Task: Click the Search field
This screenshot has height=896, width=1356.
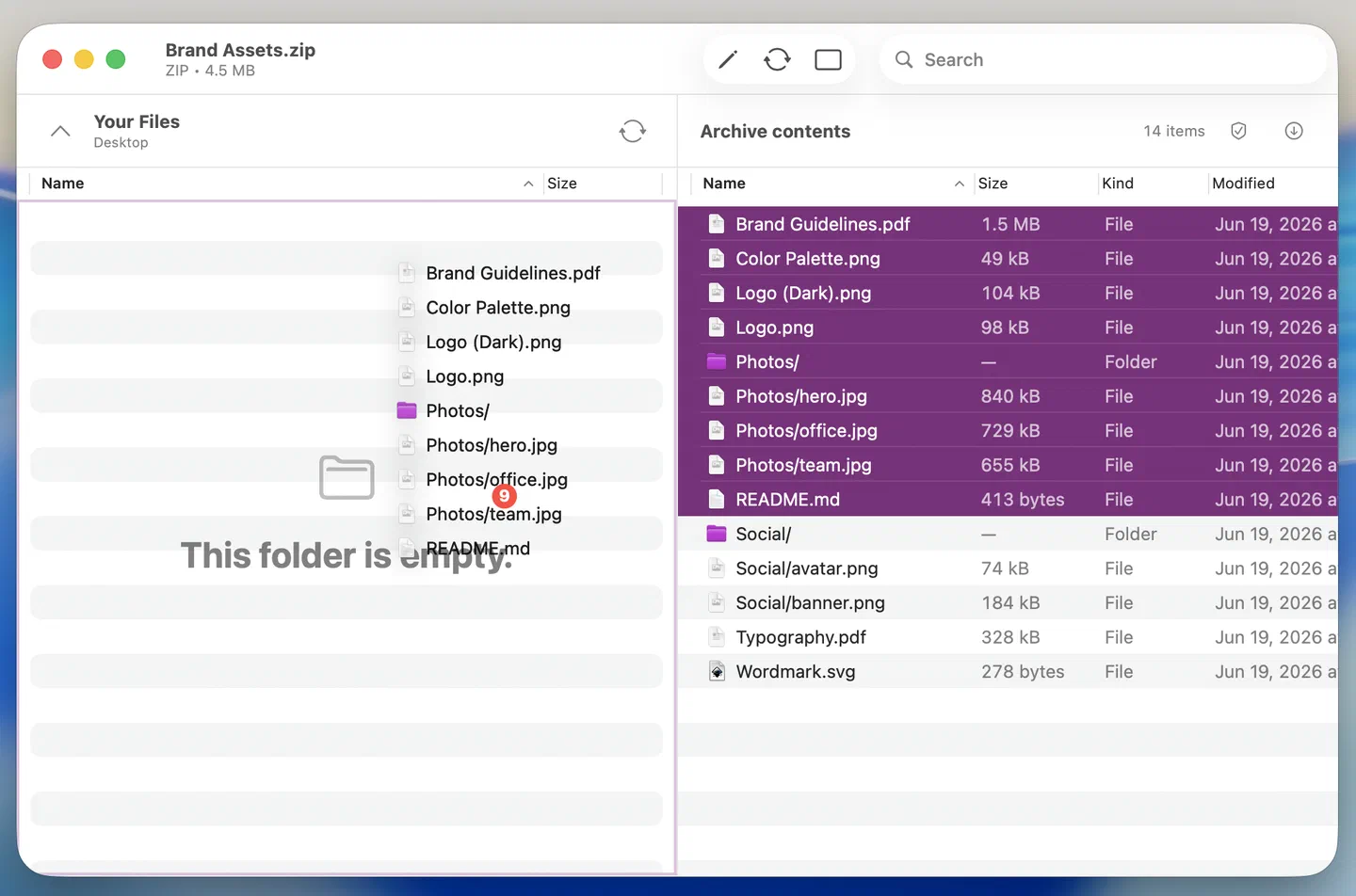Action: pos(1102,60)
